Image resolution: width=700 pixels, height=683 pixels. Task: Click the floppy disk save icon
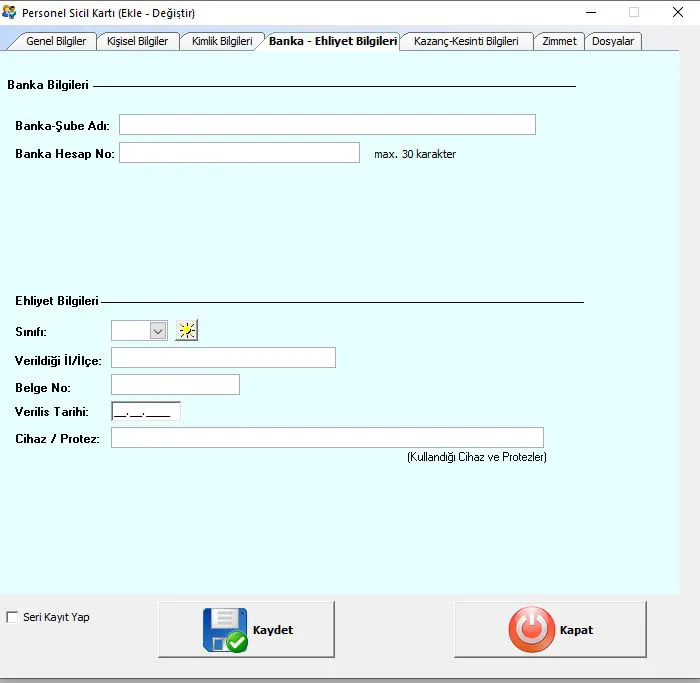pyautogui.click(x=225, y=630)
